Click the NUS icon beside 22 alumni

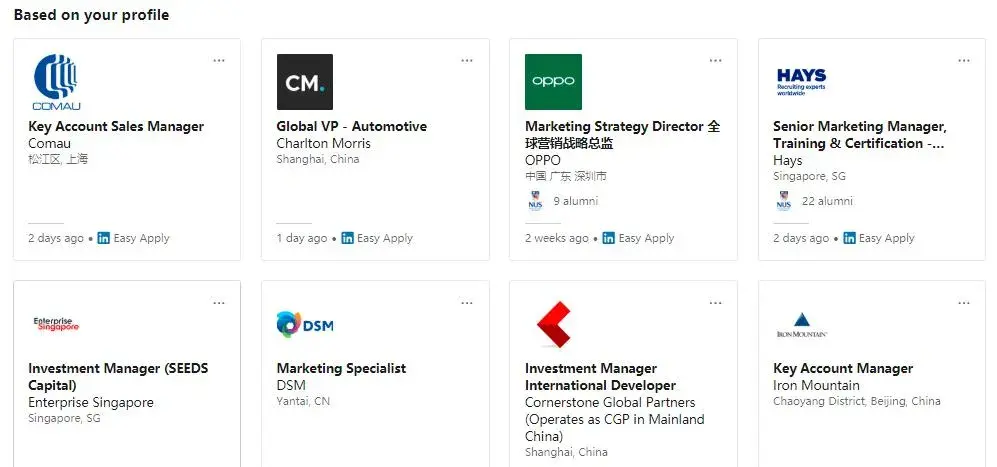pos(784,201)
